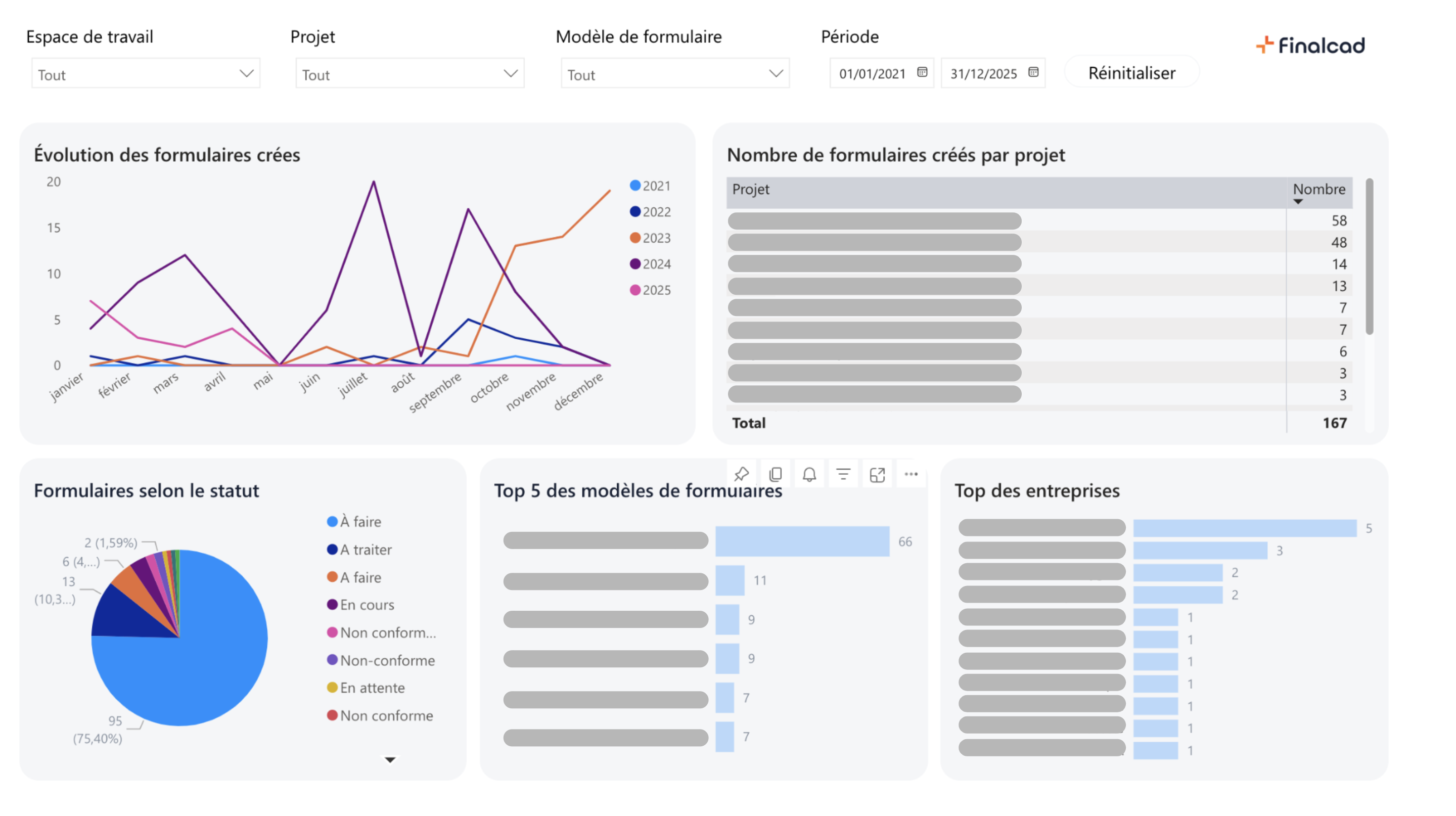The image size is (1456, 816).
Task: Open more options ellipsis on visual
Action: [911, 474]
